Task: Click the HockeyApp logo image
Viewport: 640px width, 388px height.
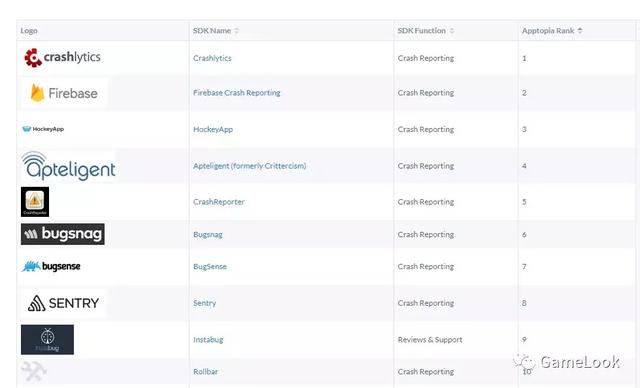Action: pyautogui.click(x=43, y=129)
